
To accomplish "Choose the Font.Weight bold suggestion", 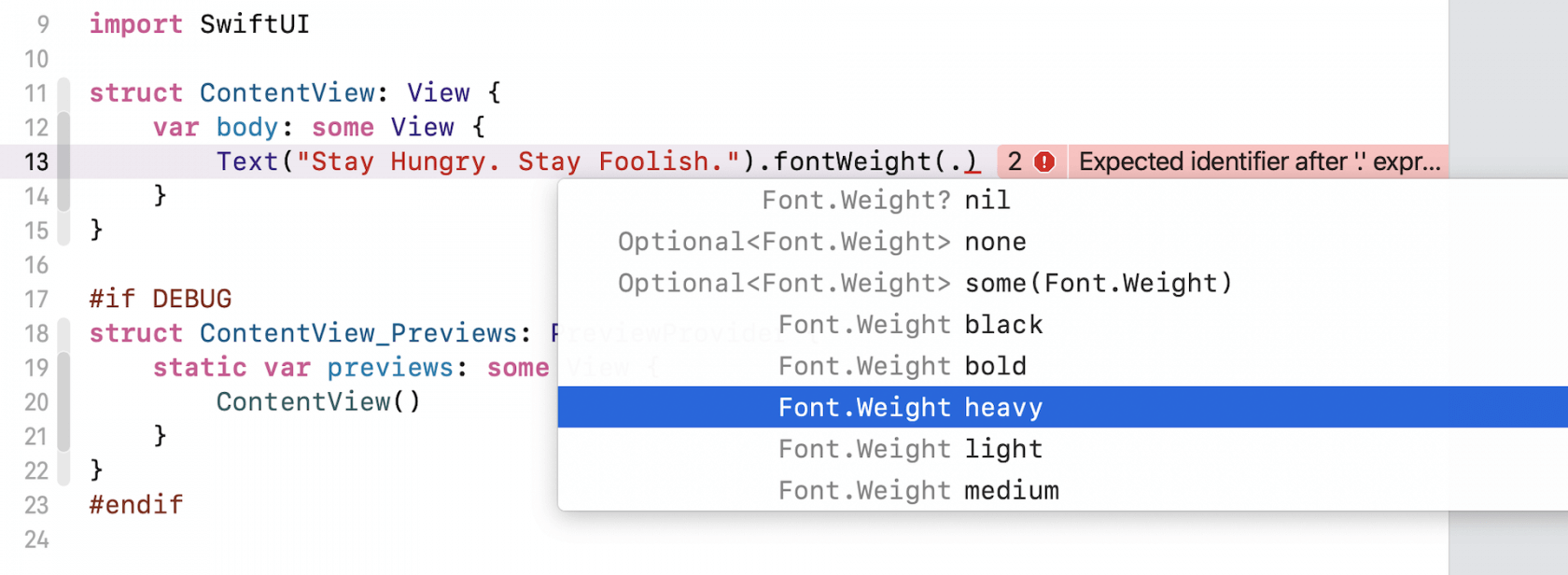I will click(x=901, y=365).
